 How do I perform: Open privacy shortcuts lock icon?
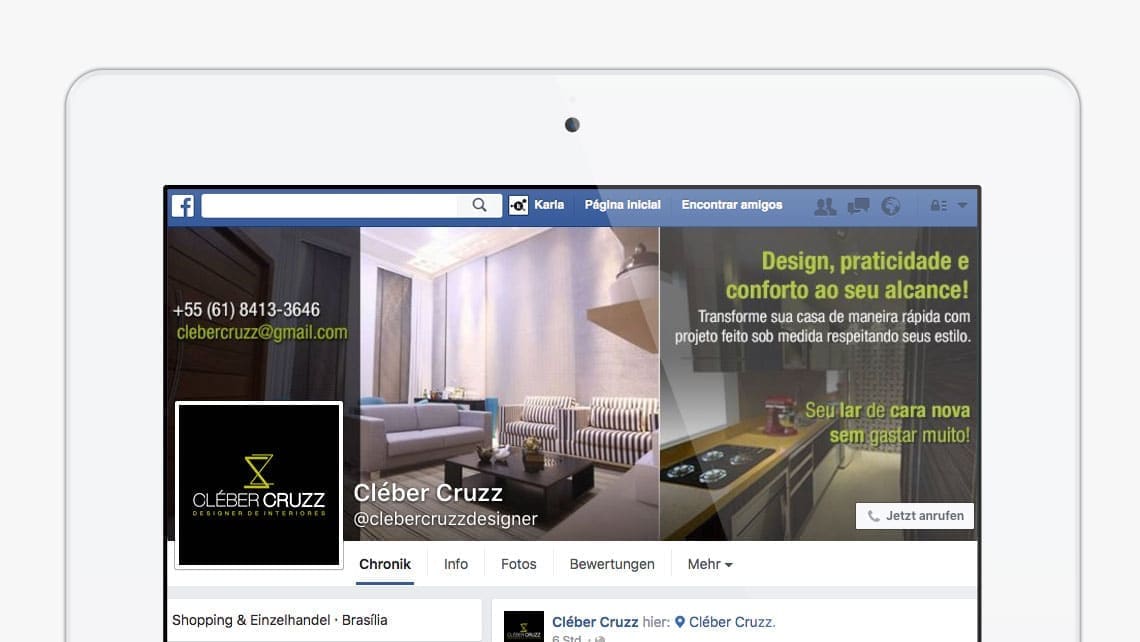coord(939,206)
